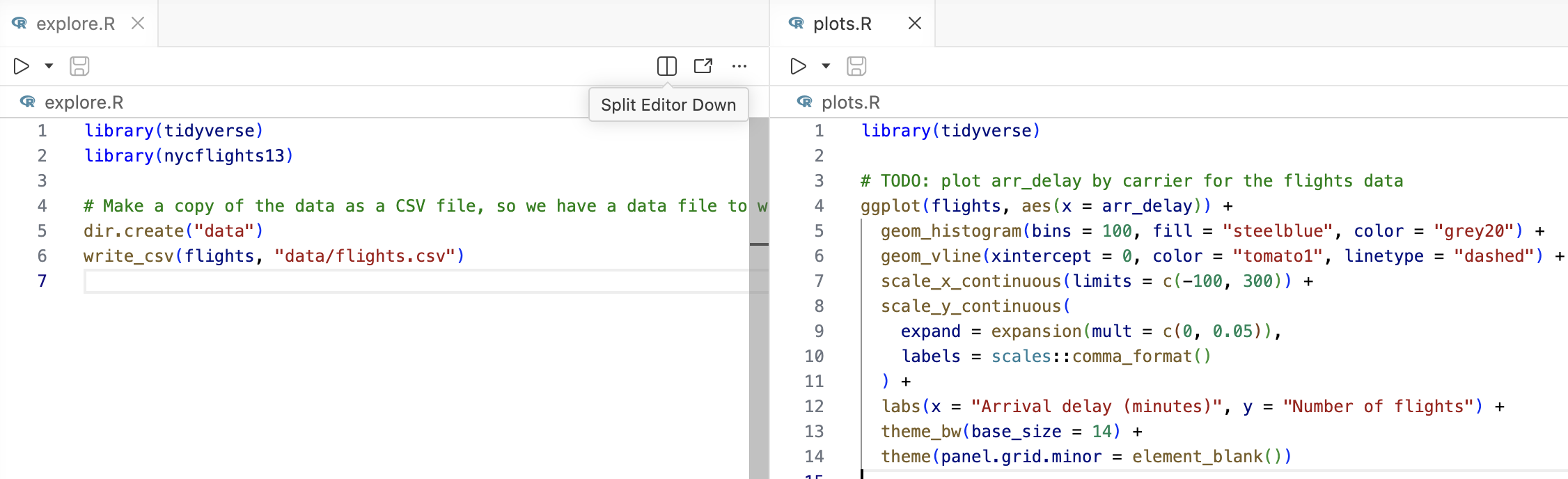The height and width of the screenshot is (479, 1568).
Task: Open explore.R in a new window
Action: tap(703, 66)
